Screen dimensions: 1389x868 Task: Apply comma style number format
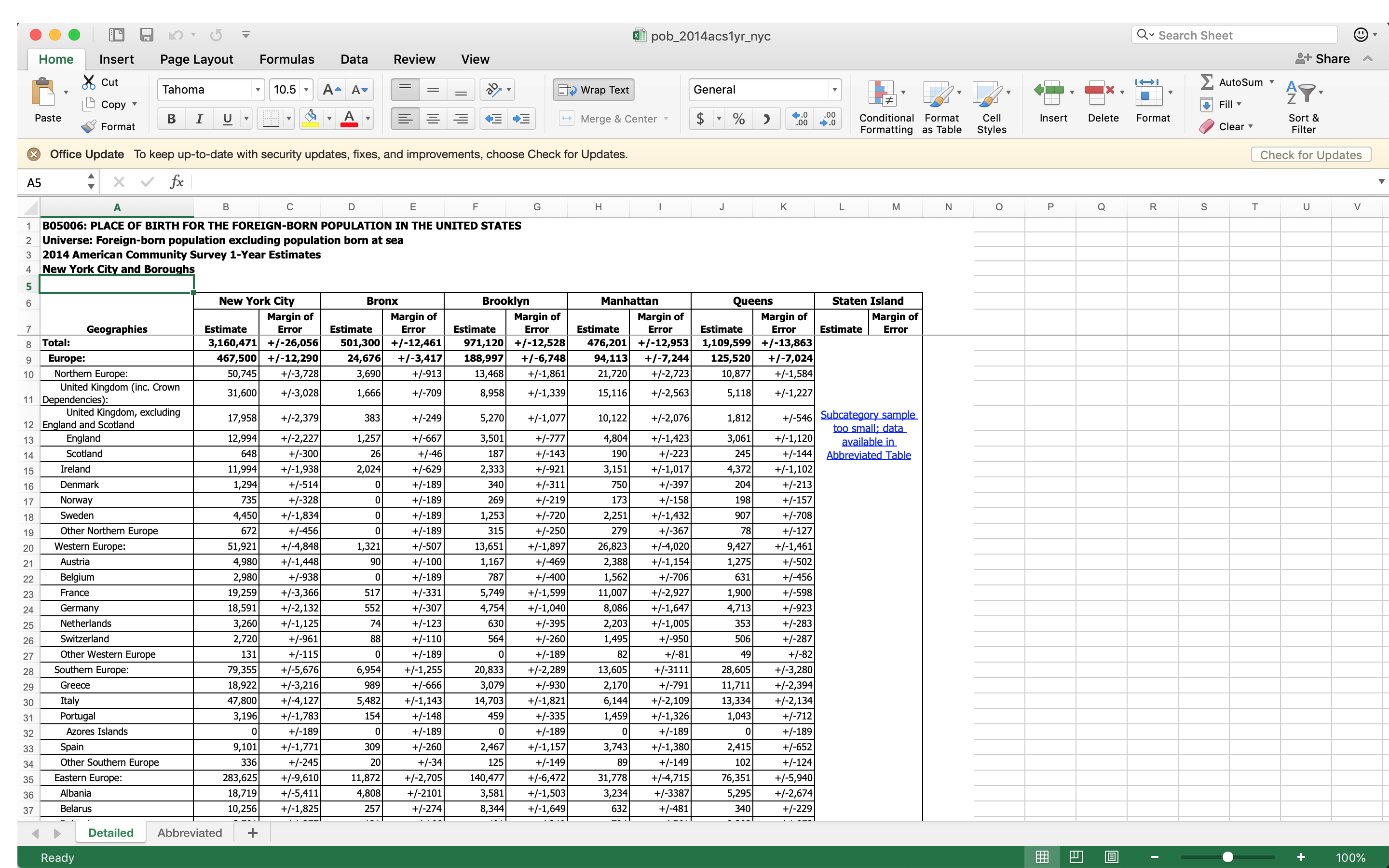(767, 119)
